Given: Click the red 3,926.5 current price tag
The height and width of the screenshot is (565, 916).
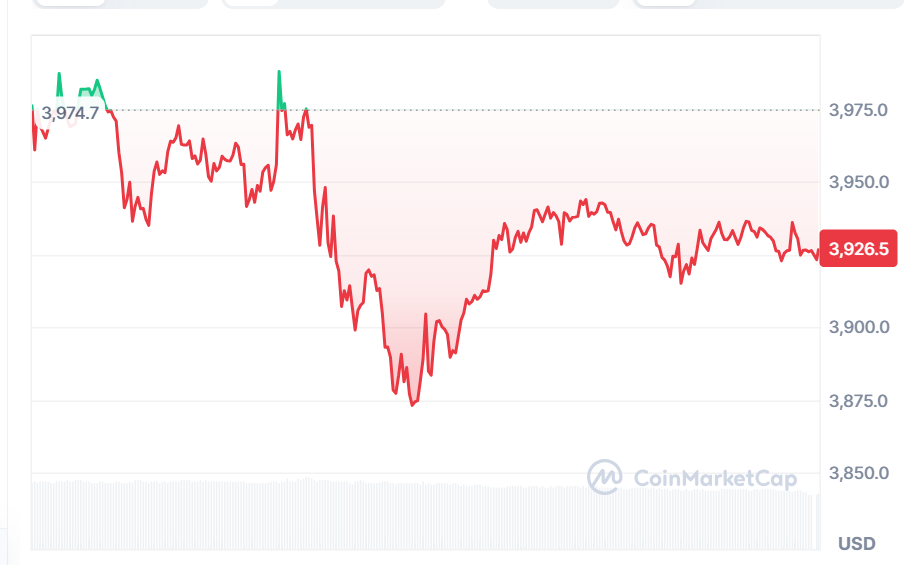Looking at the screenshot, I should 859,249.
